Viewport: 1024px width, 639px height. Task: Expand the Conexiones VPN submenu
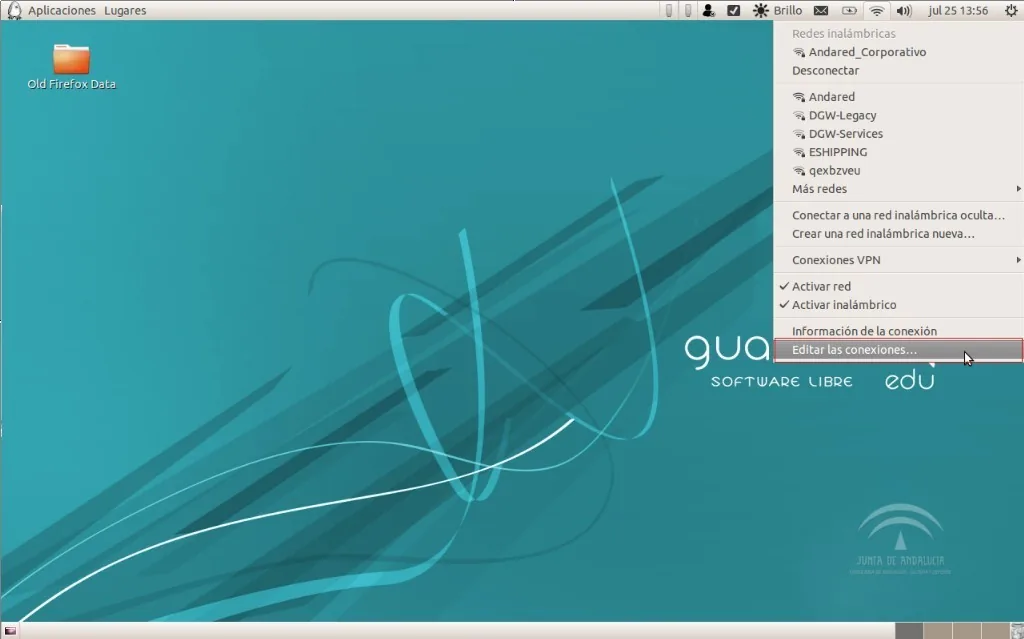(898, 260)
